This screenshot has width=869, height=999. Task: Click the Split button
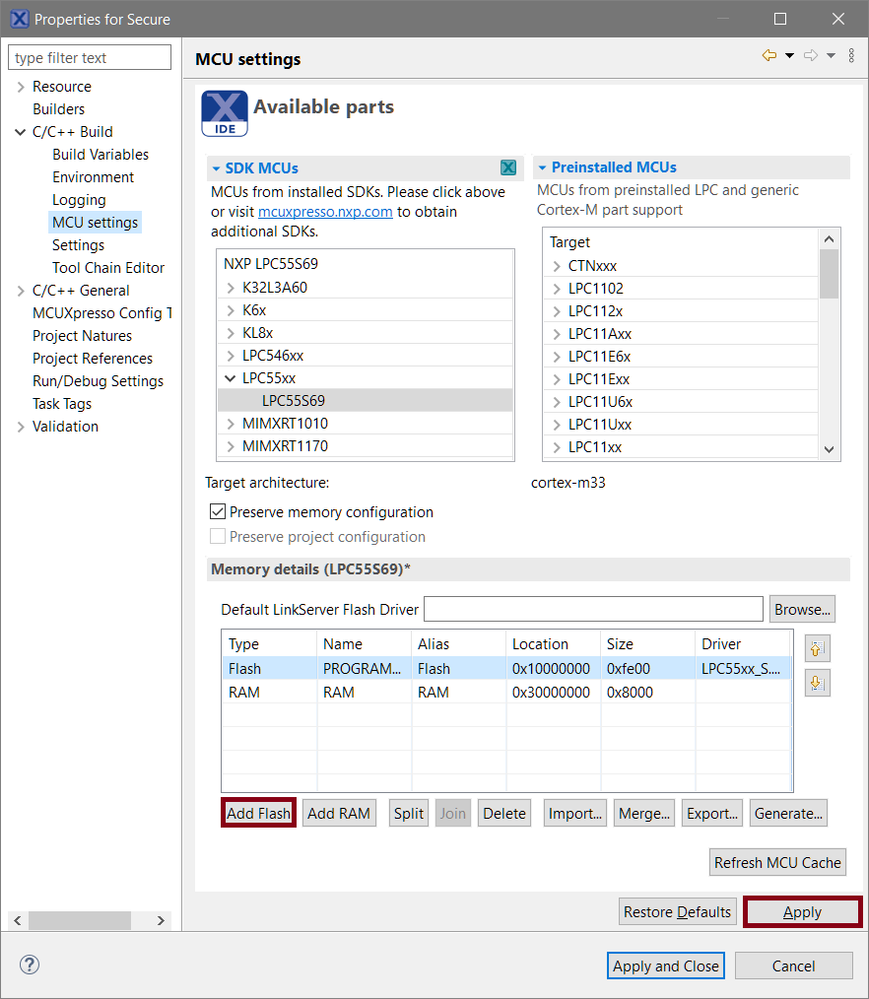click(x=408, y=813)
